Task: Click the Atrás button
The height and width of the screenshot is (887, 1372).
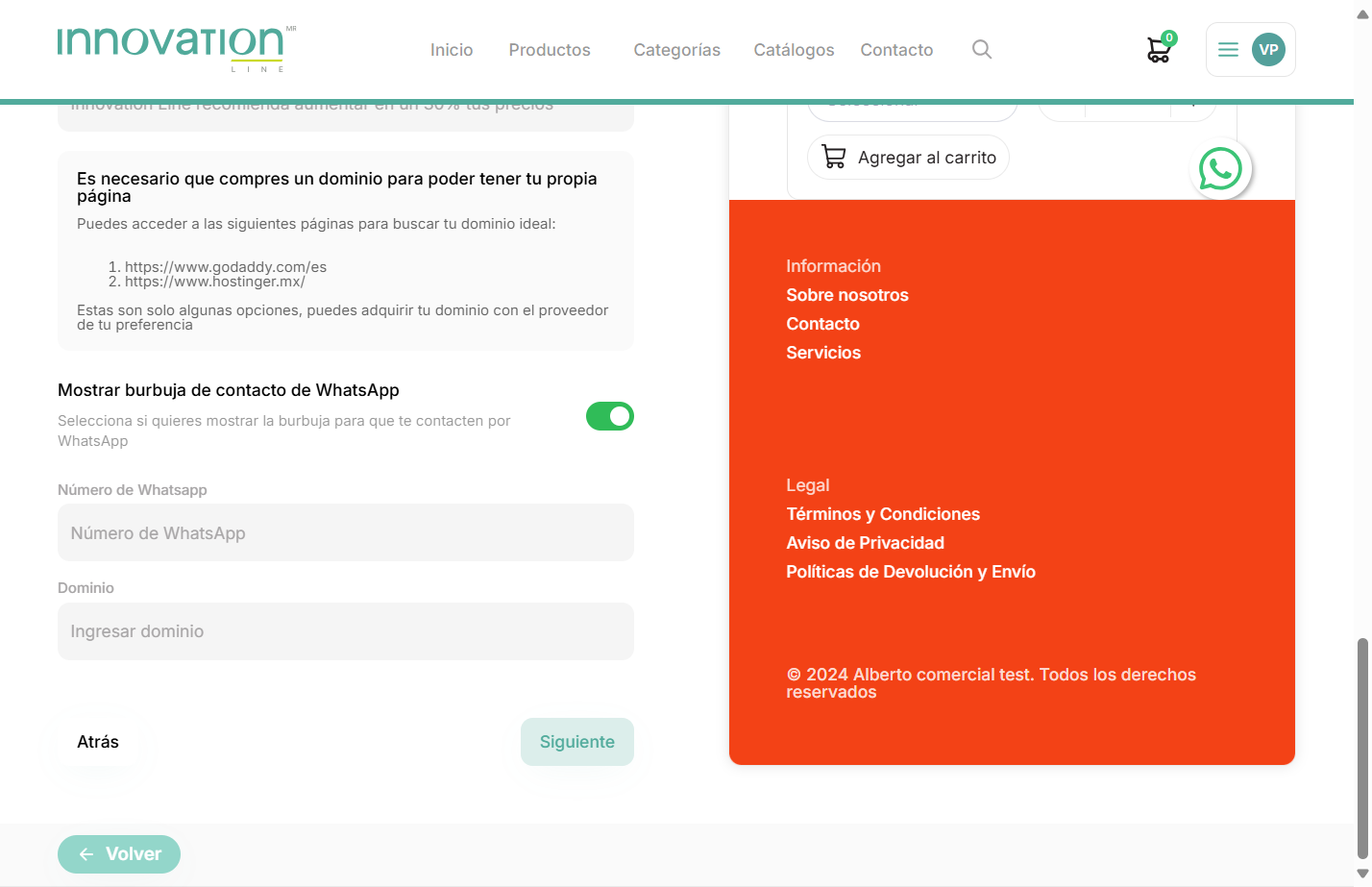Action: (98, 742)
